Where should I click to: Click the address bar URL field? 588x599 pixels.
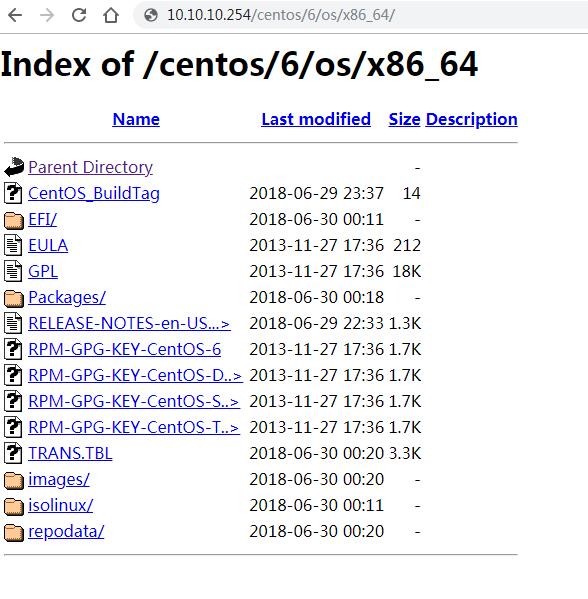[x=359, y=15]
